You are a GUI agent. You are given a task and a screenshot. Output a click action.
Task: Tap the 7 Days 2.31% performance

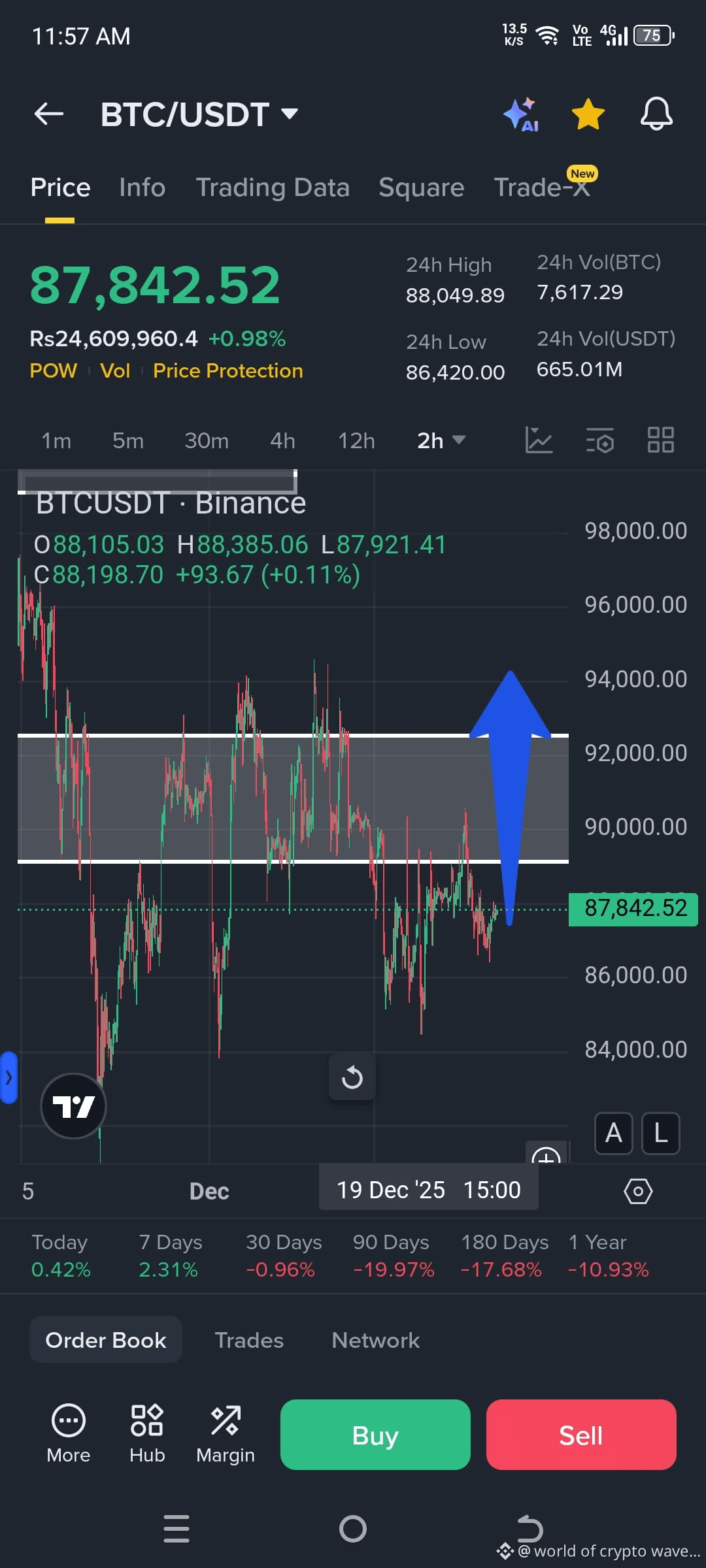[x=170, y=1256]
